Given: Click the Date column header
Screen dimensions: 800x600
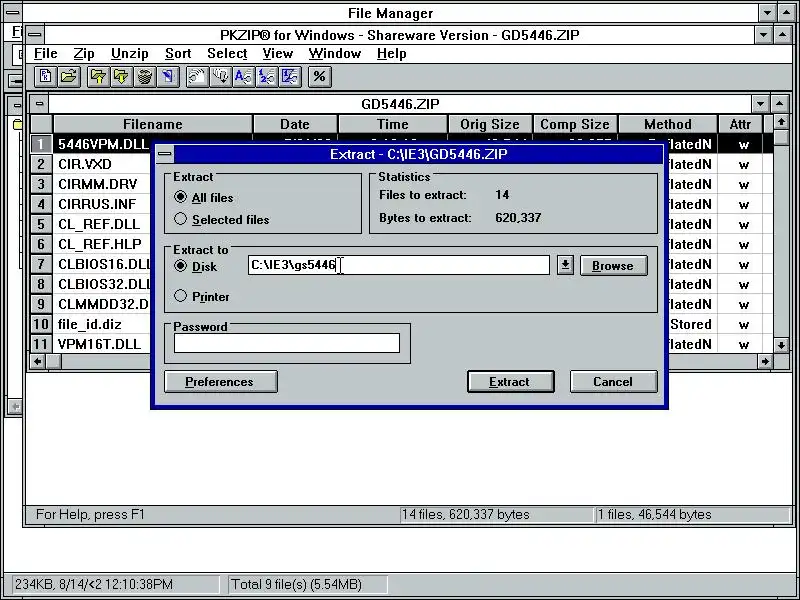Looking at the screenshot, I should 294,124.
